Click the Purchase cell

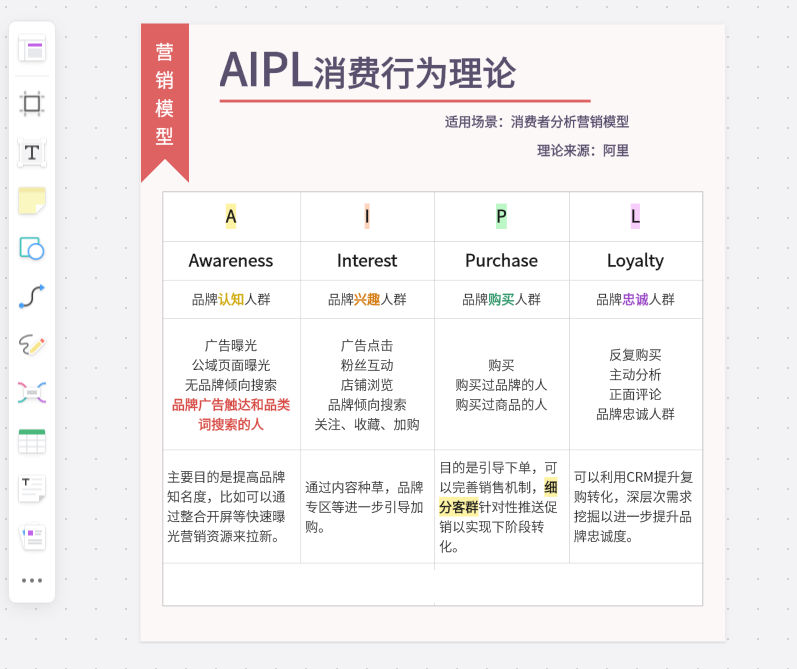tap(502, 261)
